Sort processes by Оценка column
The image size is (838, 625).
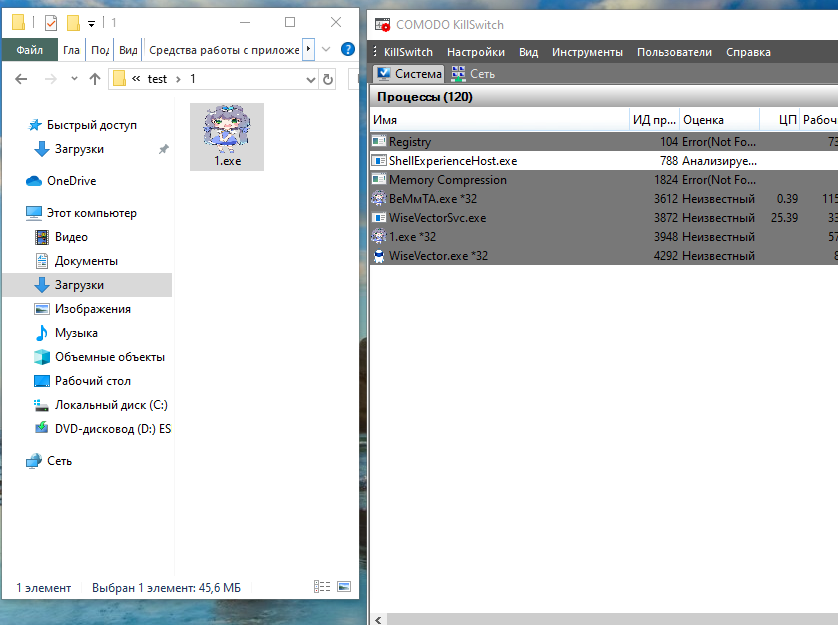point(719,120)
